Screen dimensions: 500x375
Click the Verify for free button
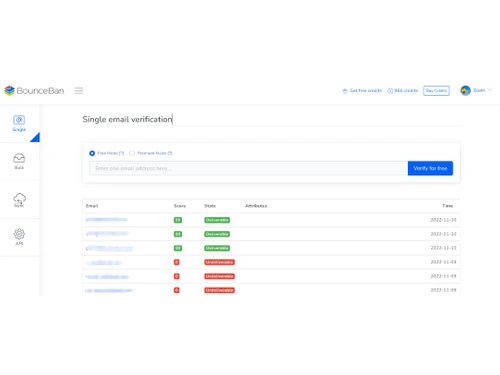(x=430, y=168)
